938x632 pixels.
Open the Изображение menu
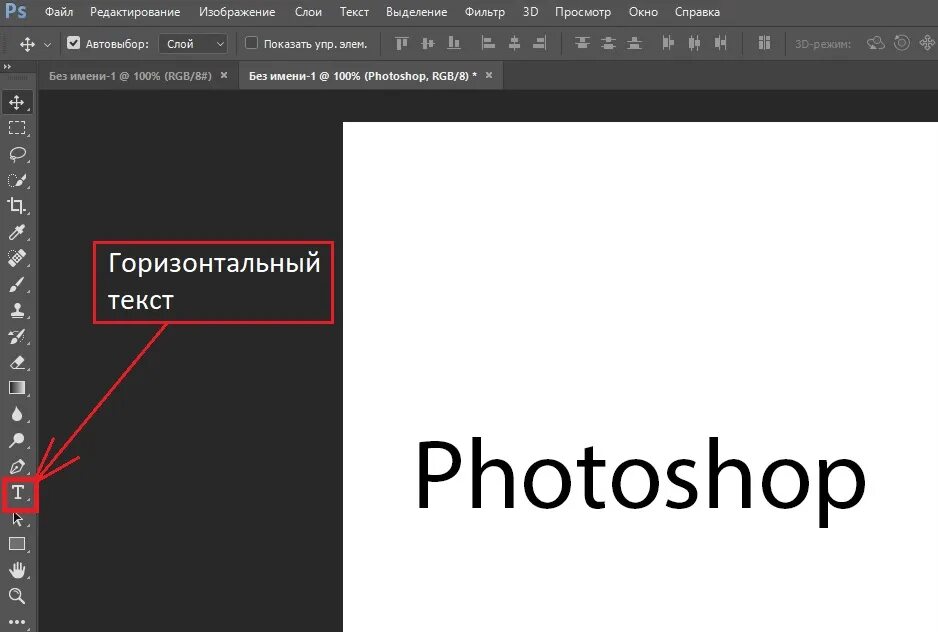pos(237,12)
